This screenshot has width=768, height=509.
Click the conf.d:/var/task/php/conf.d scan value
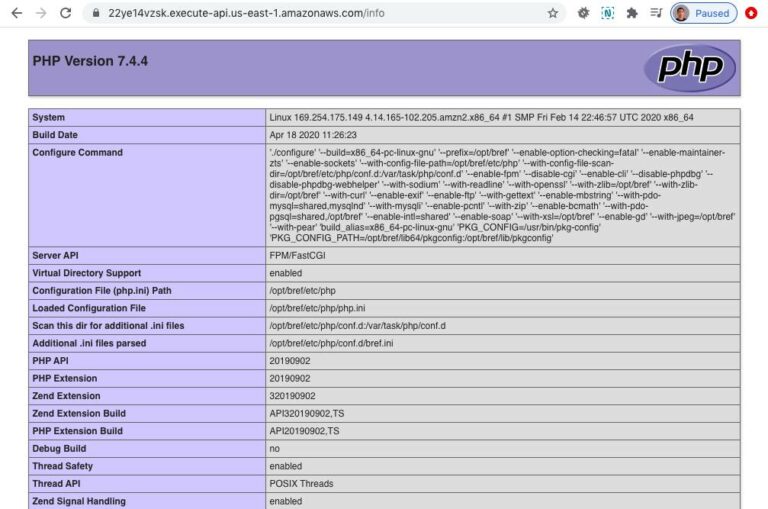[x=358, y=326]
